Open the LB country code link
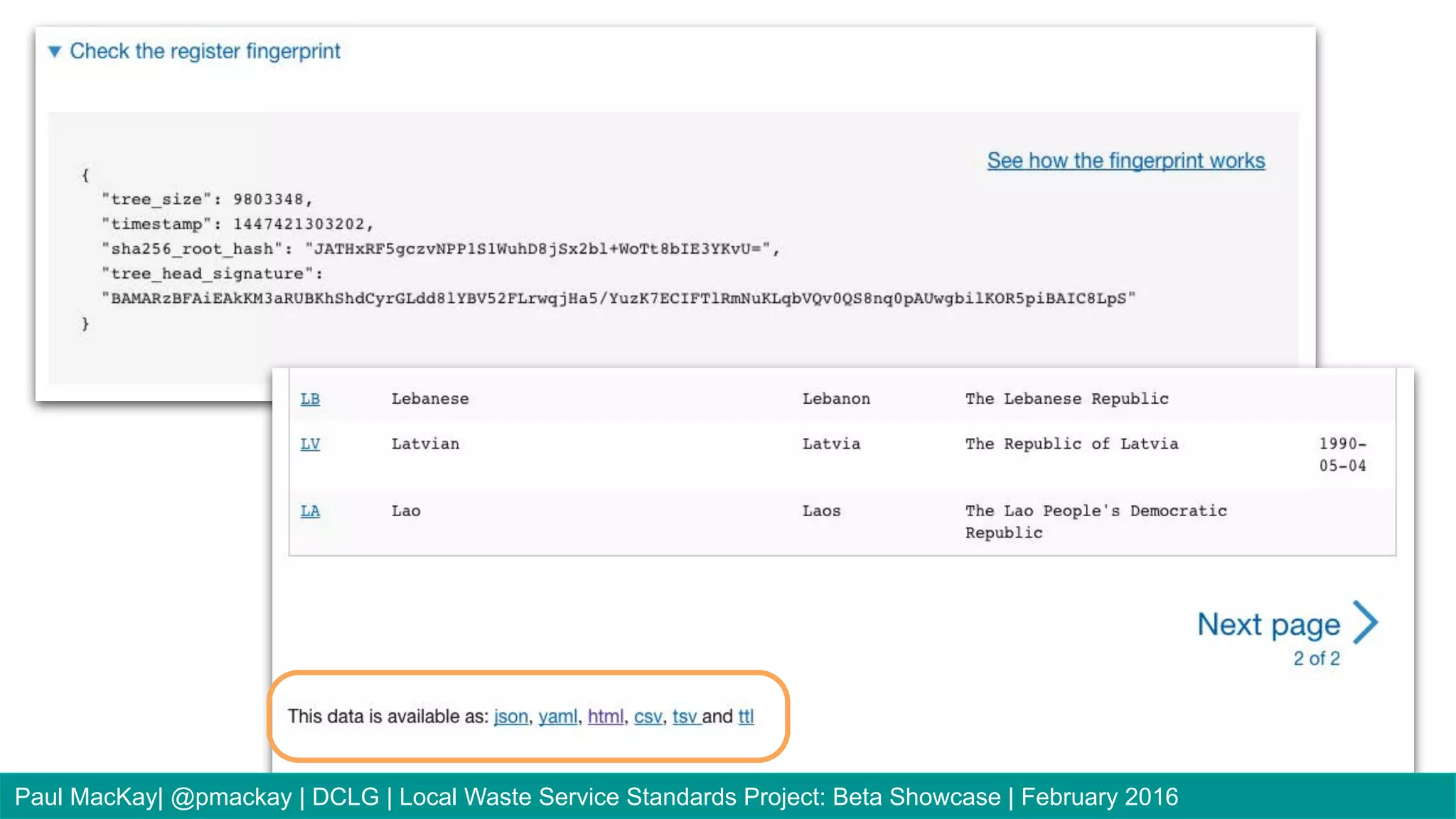The image size is (1456, 819). (310, 399)
